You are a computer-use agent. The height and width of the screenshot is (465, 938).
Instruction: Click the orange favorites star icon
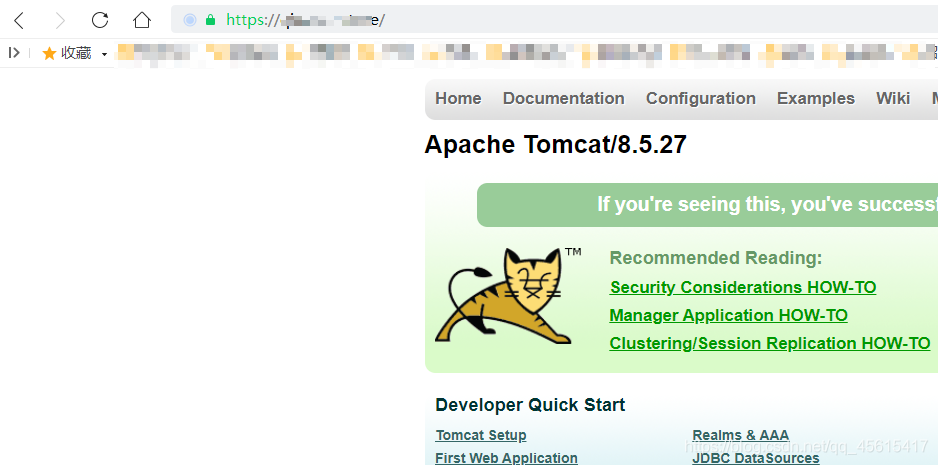tap(49, 54)
